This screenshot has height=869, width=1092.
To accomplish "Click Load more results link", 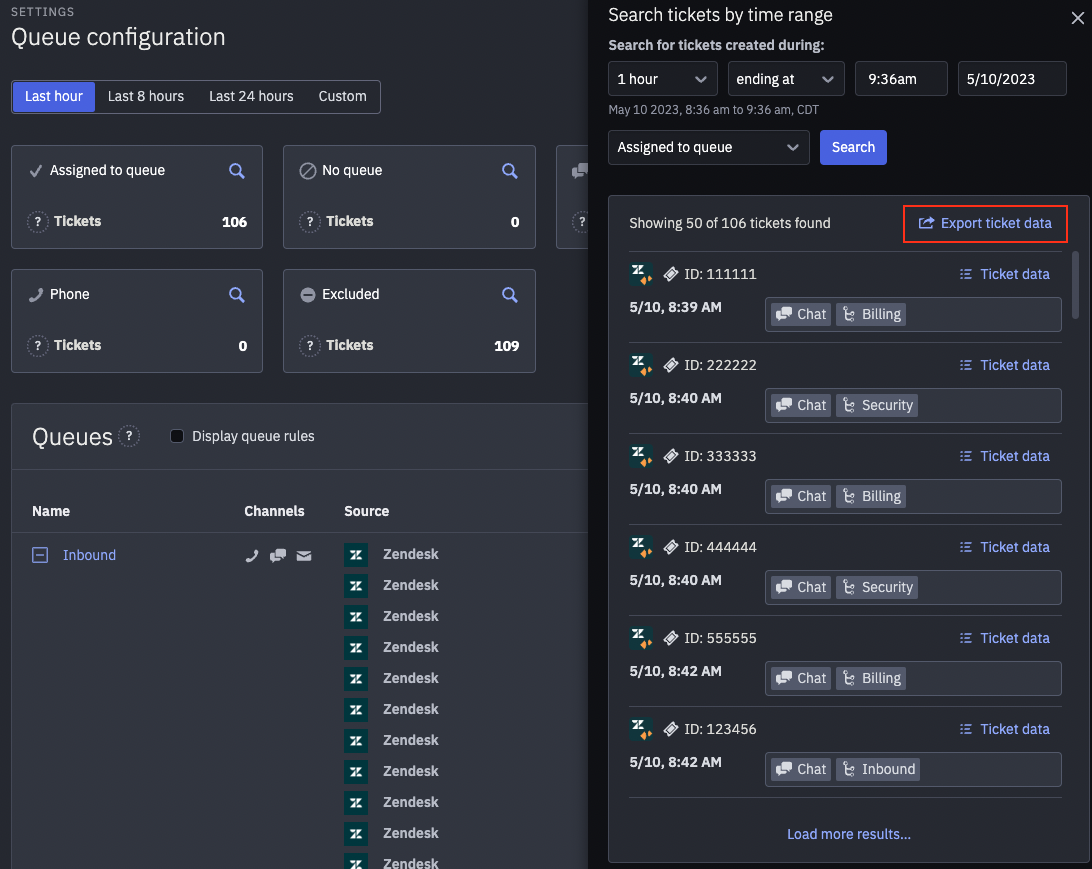I will point(848,834).
